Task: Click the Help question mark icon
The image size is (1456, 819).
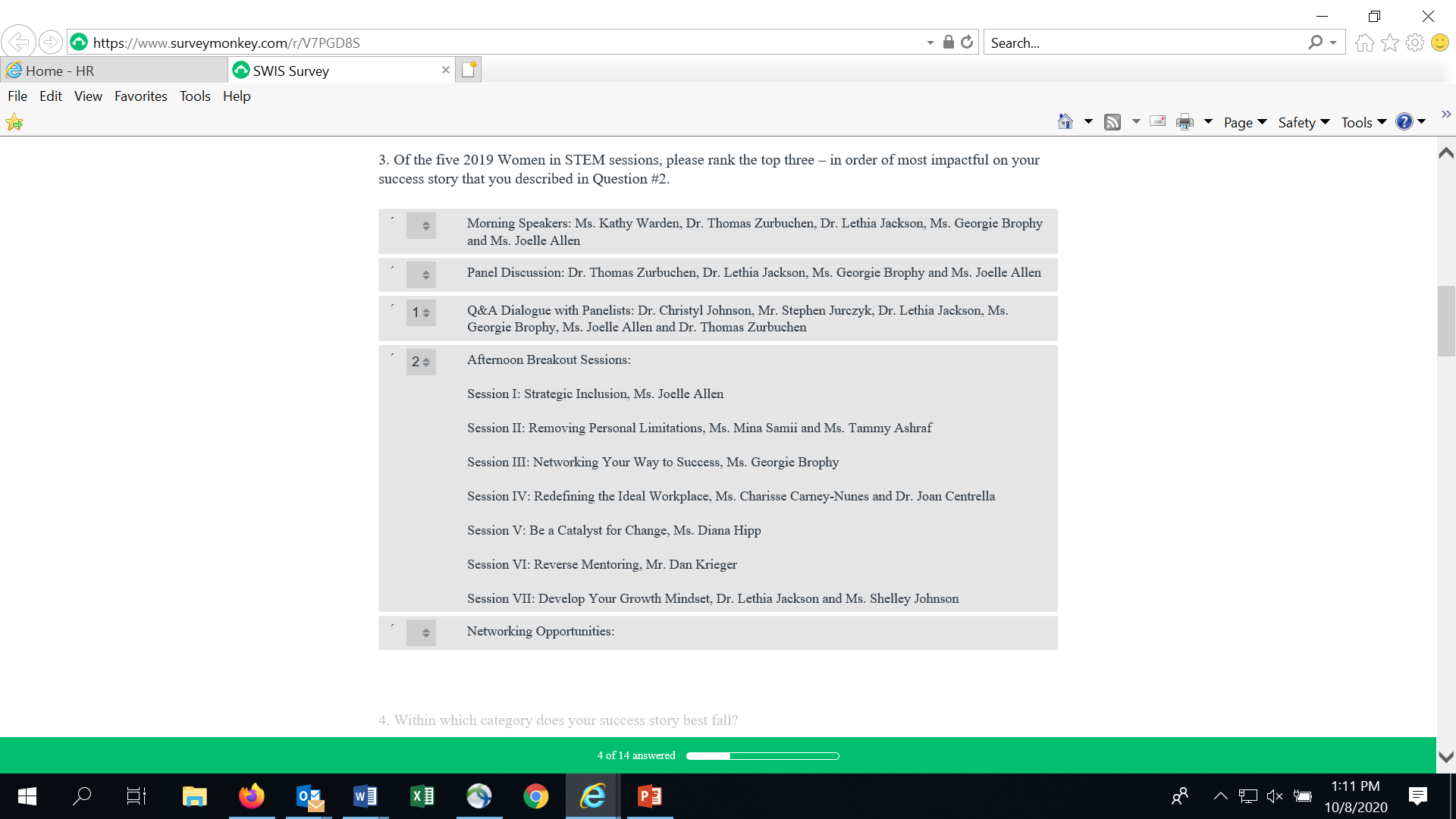Action: [1404, 122]
